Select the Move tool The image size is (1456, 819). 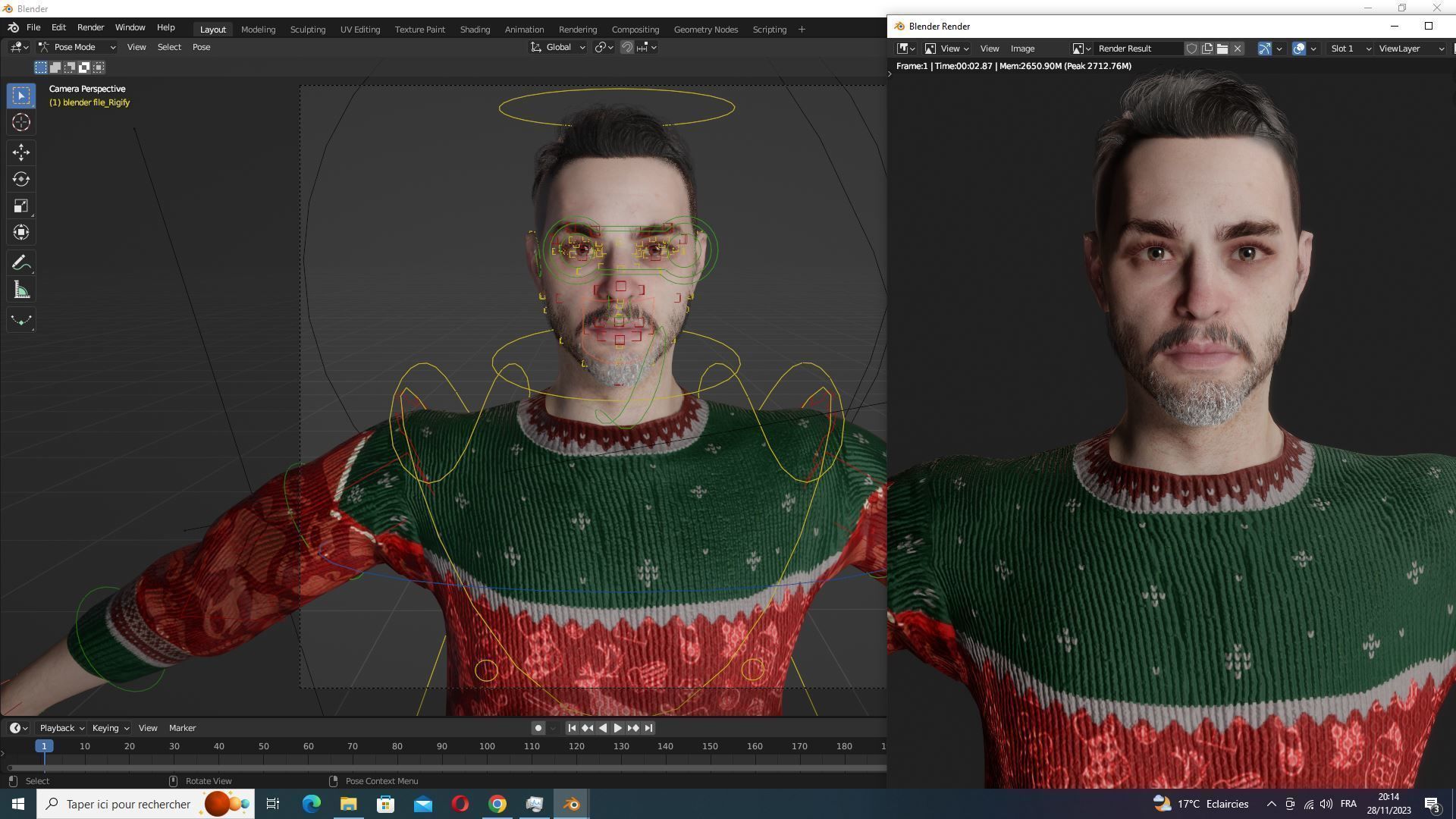point(21,152)
